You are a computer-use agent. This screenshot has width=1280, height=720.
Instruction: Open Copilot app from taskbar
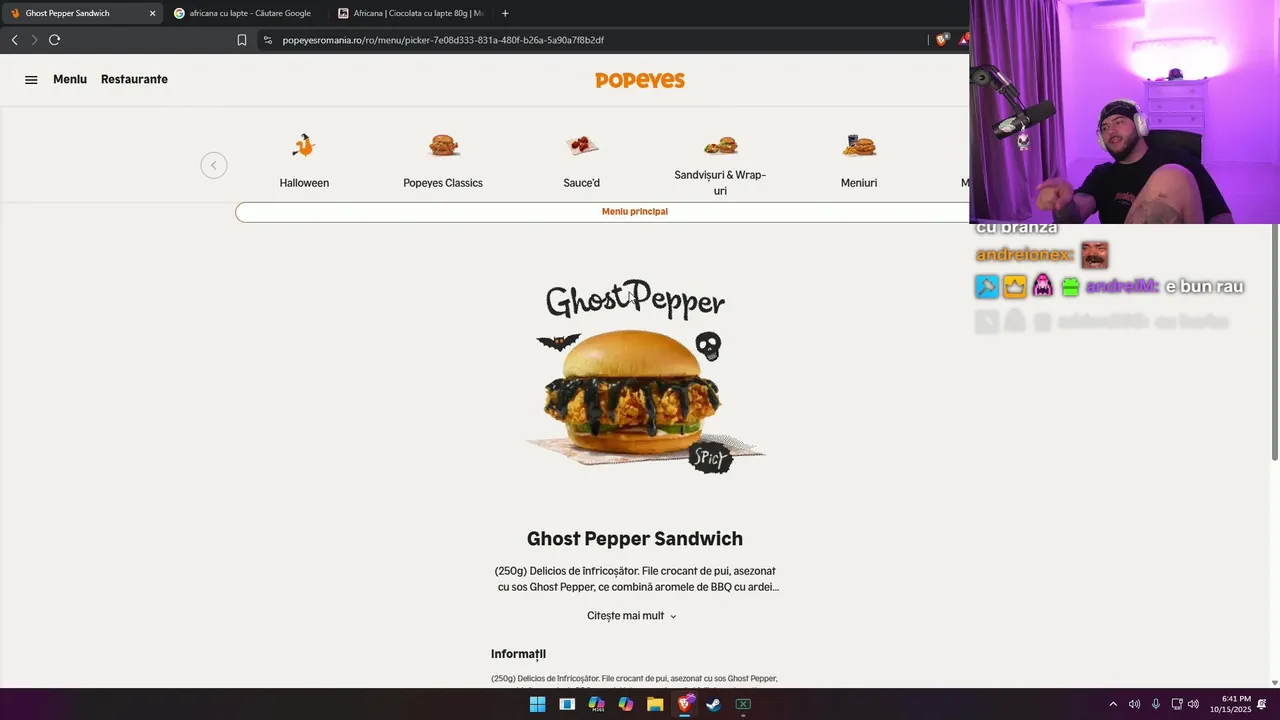tap(626, 704)
